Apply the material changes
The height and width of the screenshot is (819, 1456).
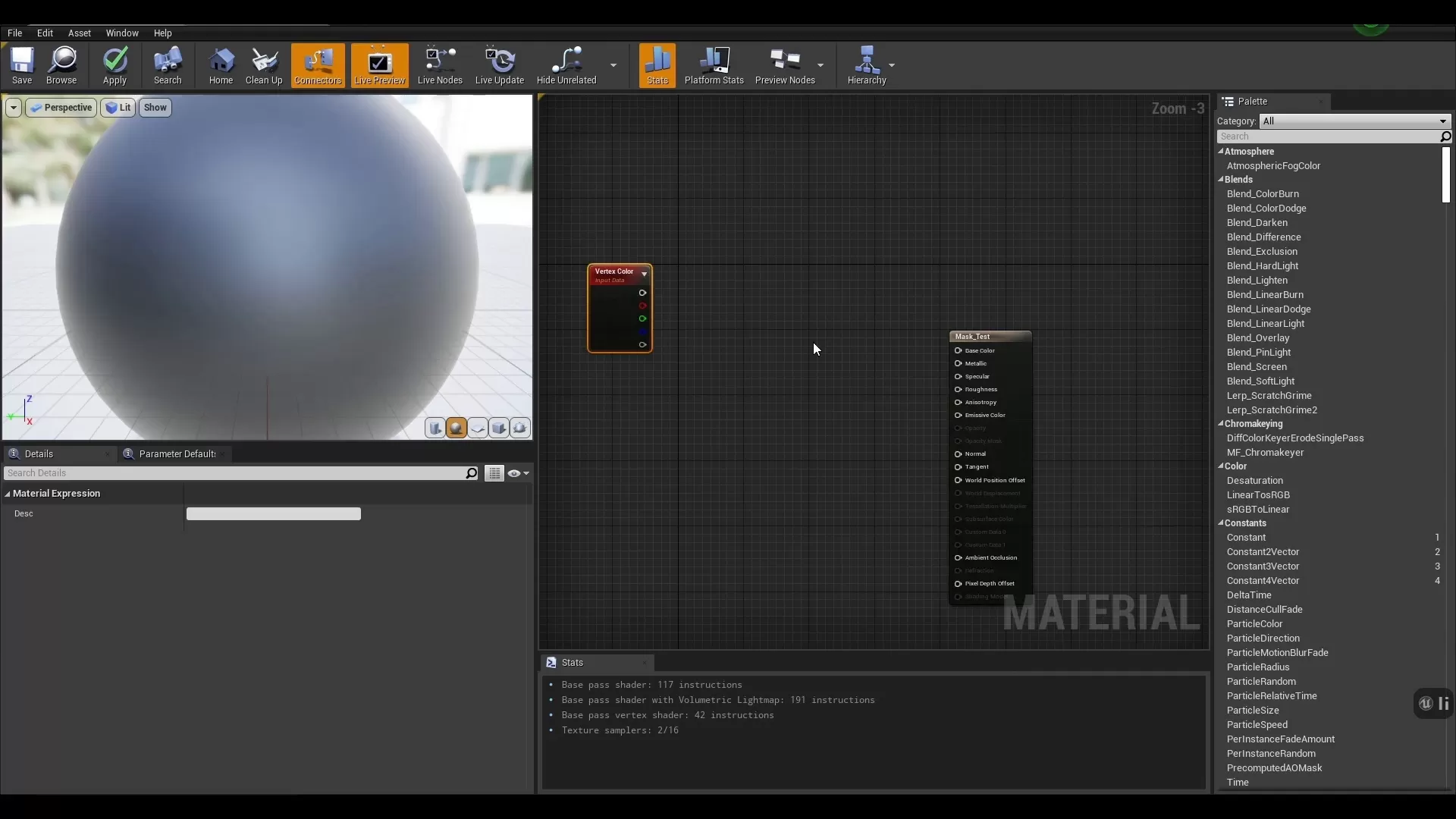[115, 66]
